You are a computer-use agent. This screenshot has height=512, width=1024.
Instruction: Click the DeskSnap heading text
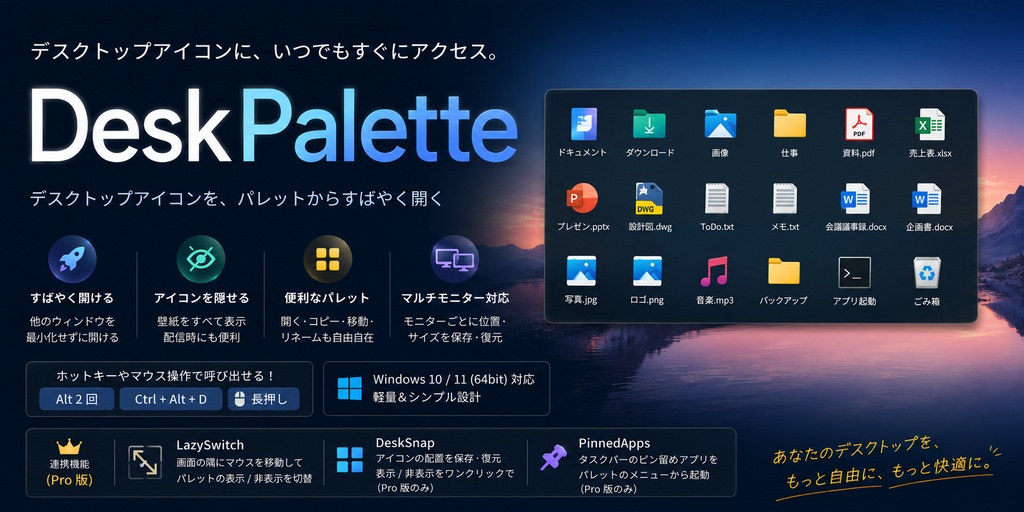click(405, 443)
